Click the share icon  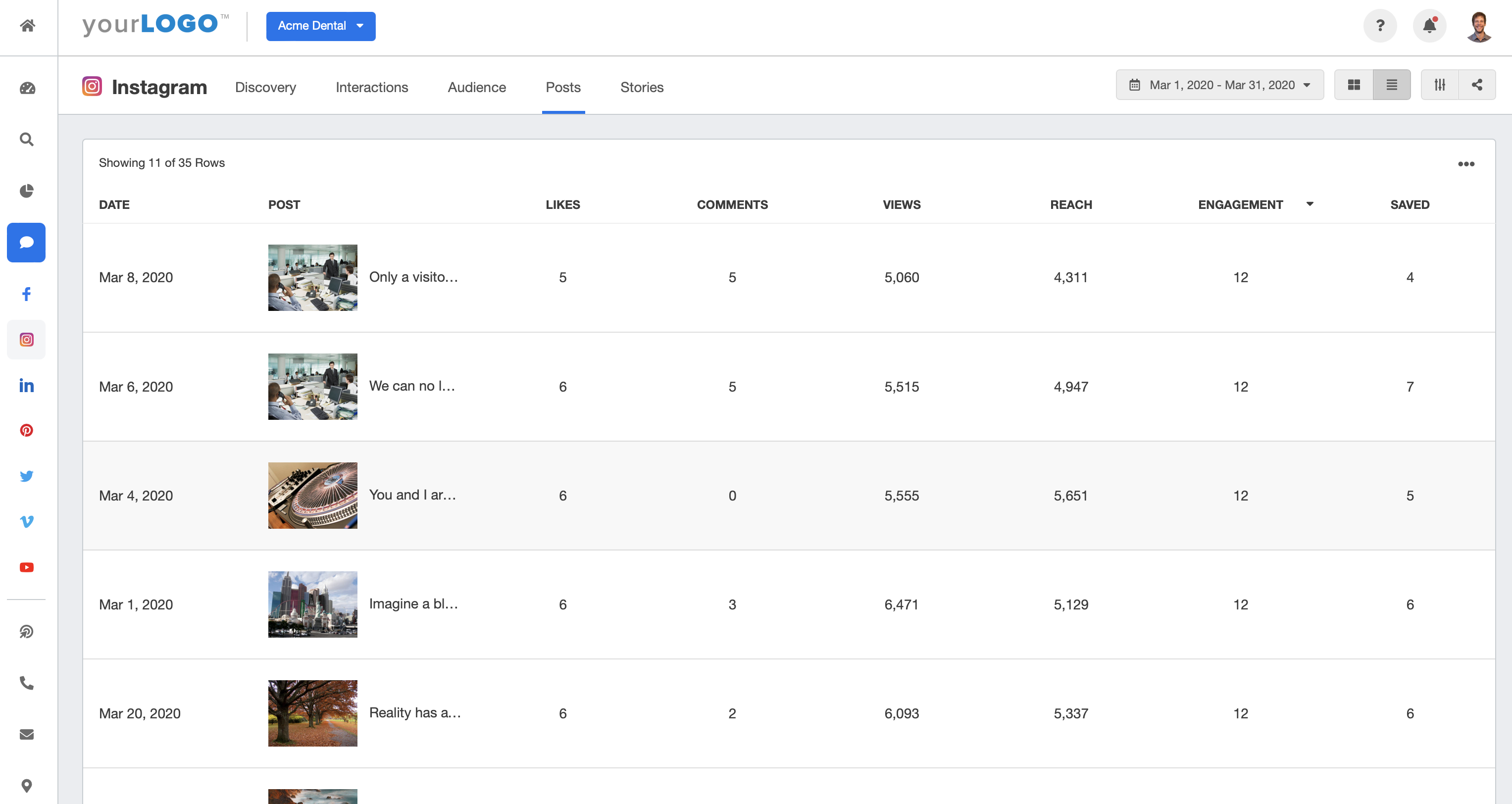click(1477, 85)
